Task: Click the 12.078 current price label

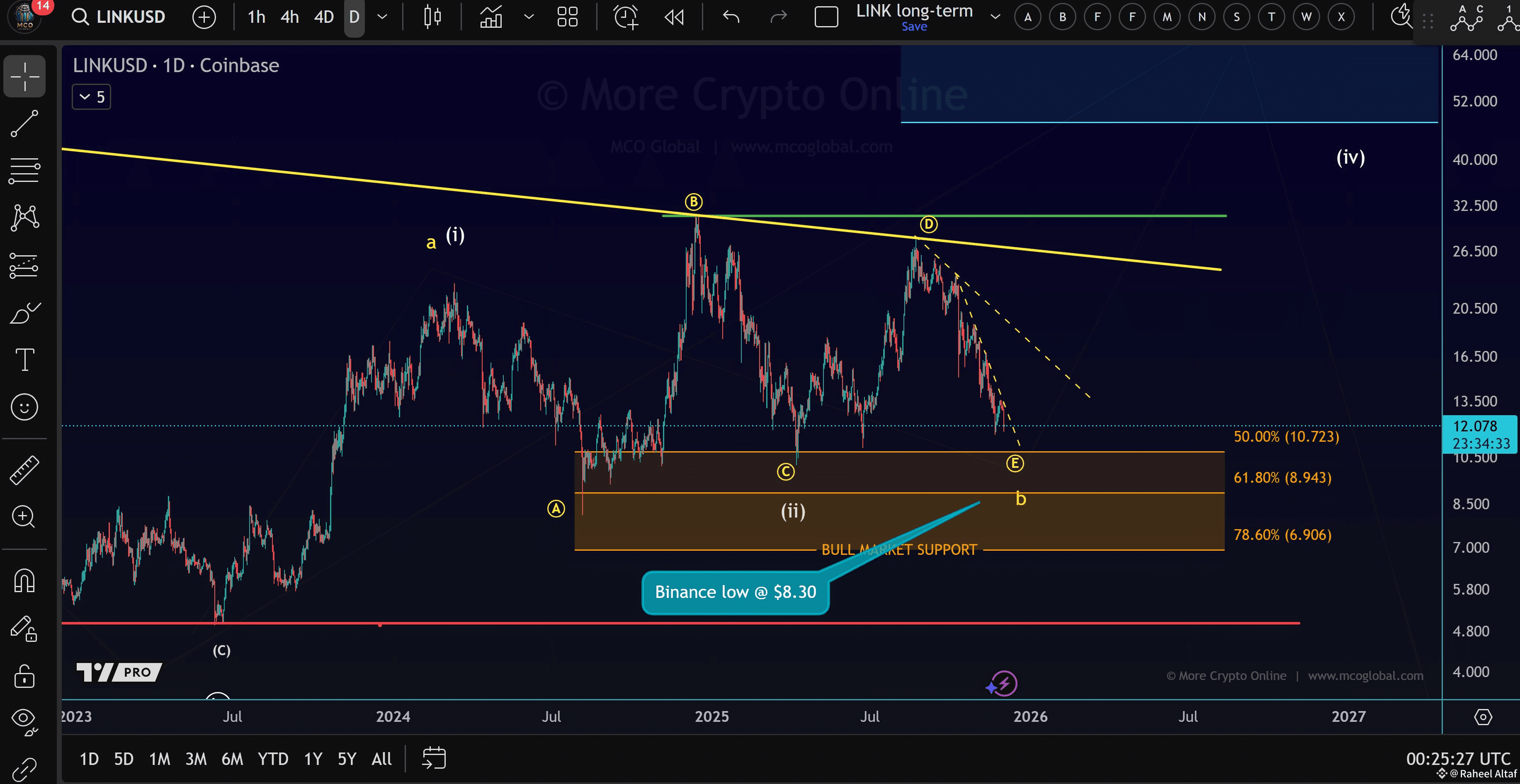Action: point(1474,426)
